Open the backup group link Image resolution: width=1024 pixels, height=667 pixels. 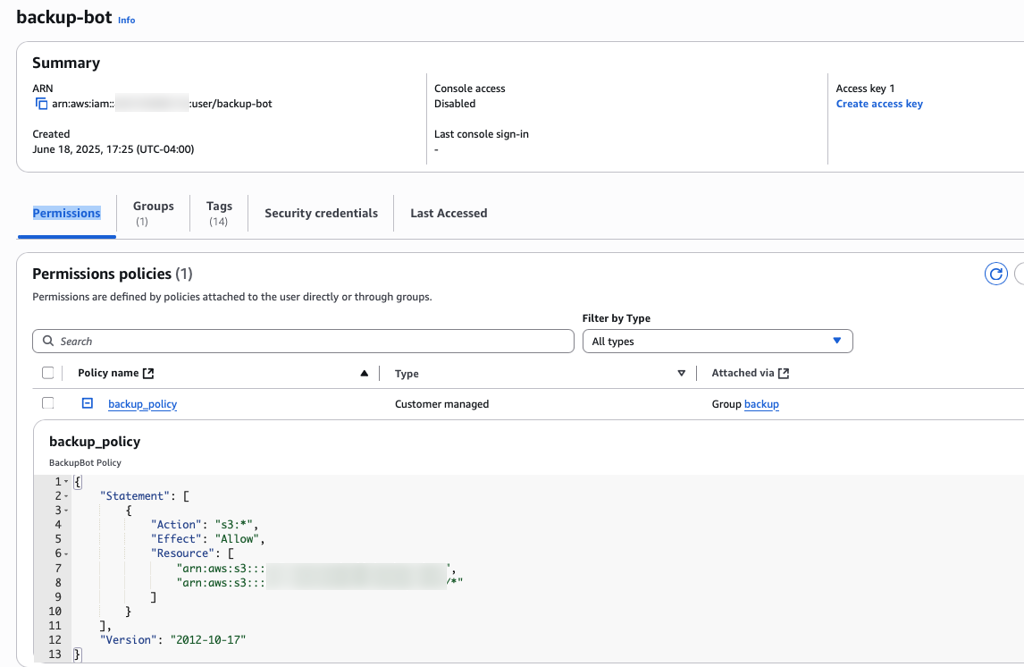pos(761,403)
